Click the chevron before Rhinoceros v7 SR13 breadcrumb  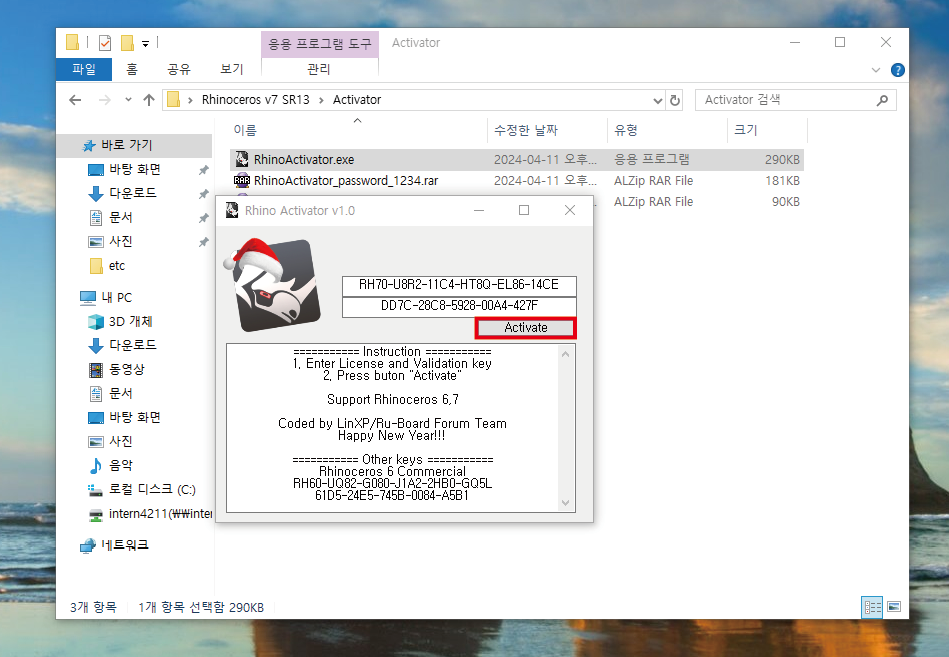point(190,100)
